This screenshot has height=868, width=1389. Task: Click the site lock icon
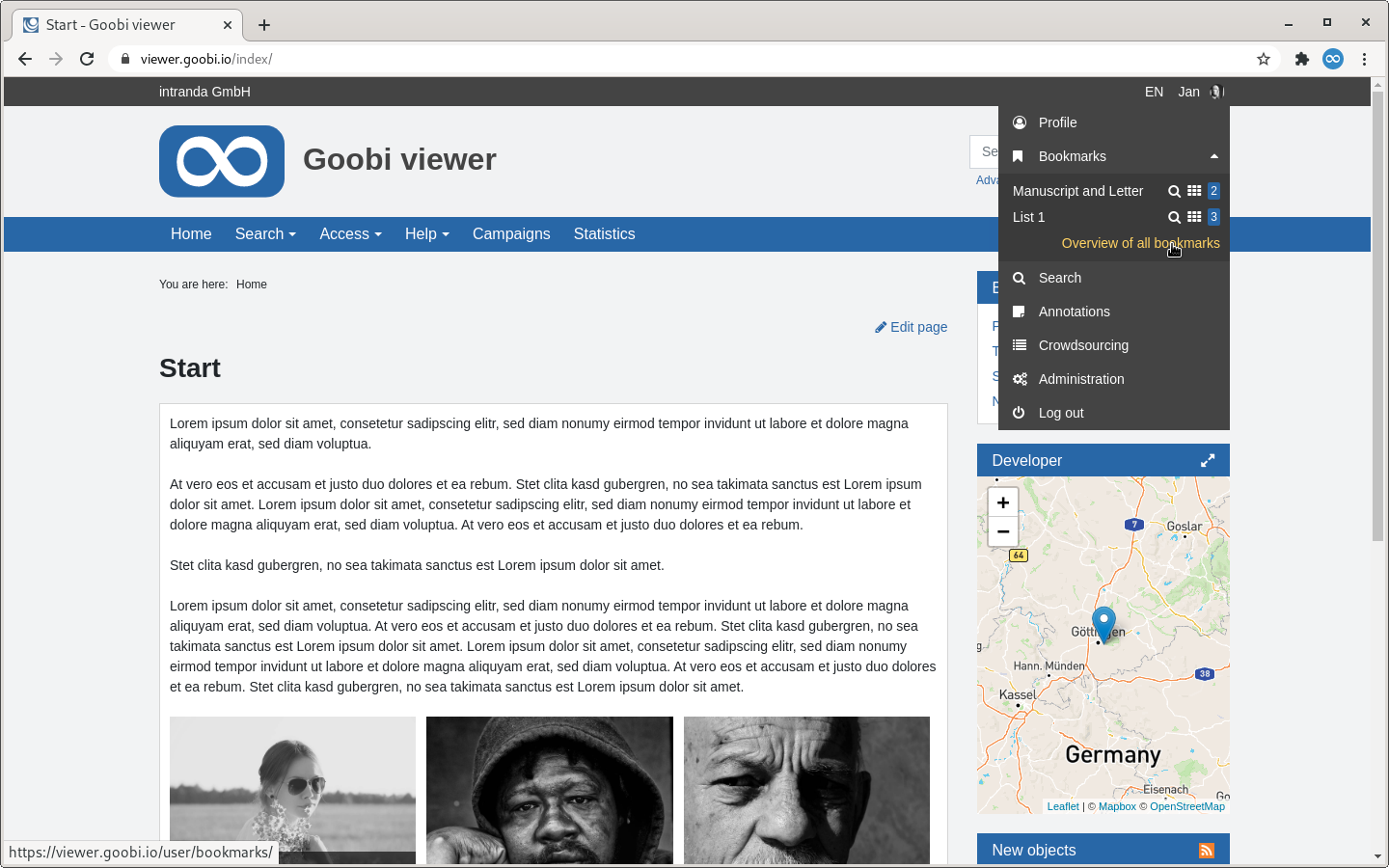(x=125, y=59)
